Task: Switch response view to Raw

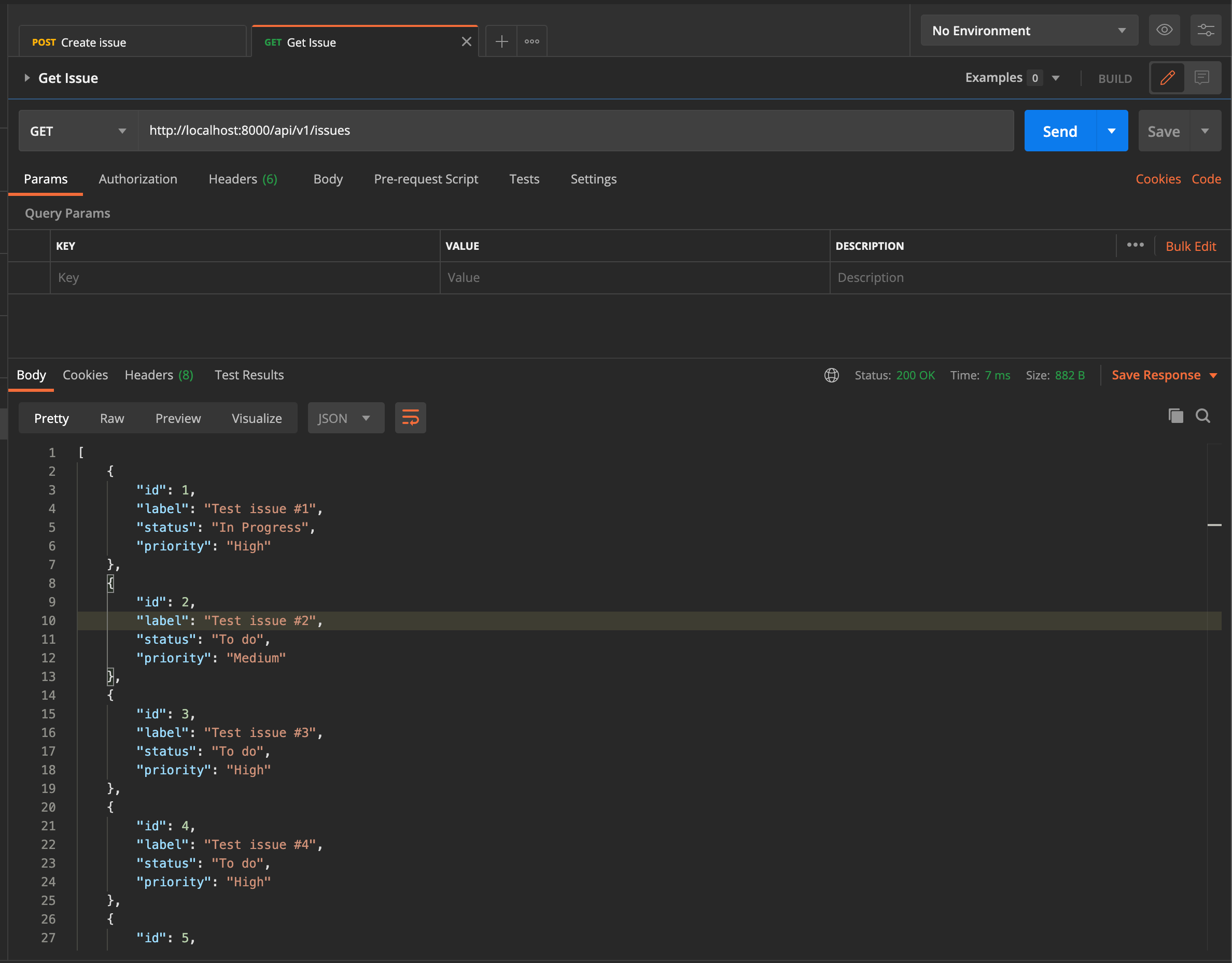Action: coord(111,418)
